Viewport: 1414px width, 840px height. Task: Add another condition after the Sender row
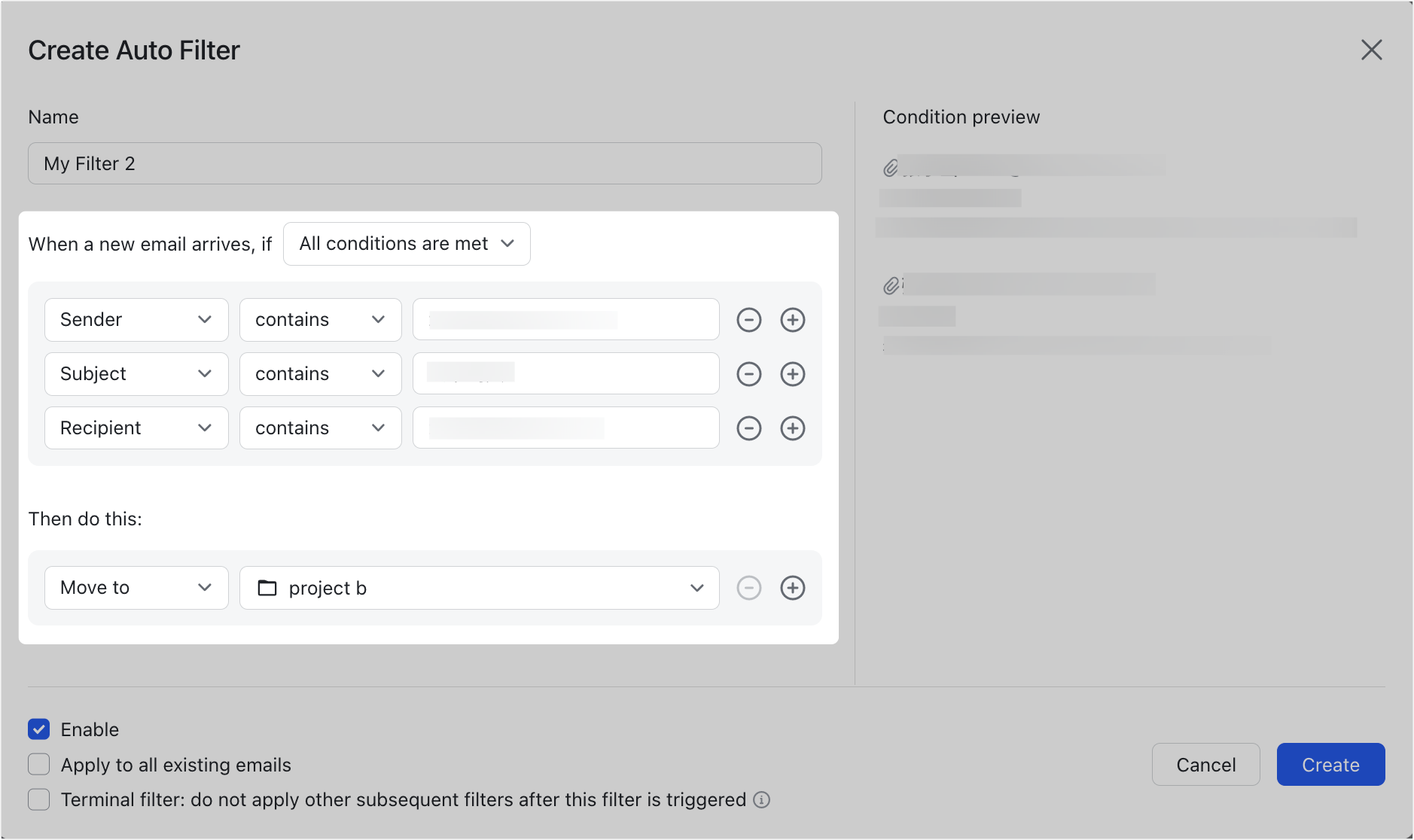pyautogui.click(x=792, y=319)
